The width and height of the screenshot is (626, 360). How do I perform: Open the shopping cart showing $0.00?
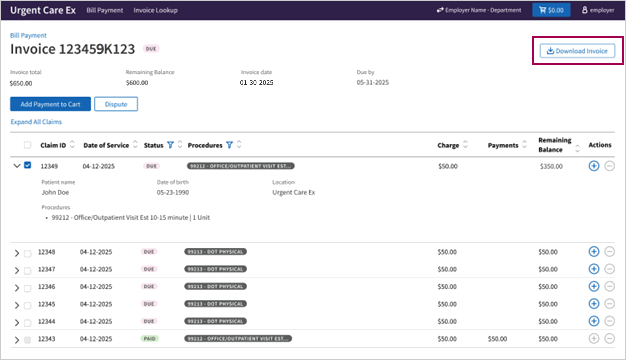(551, 10)
